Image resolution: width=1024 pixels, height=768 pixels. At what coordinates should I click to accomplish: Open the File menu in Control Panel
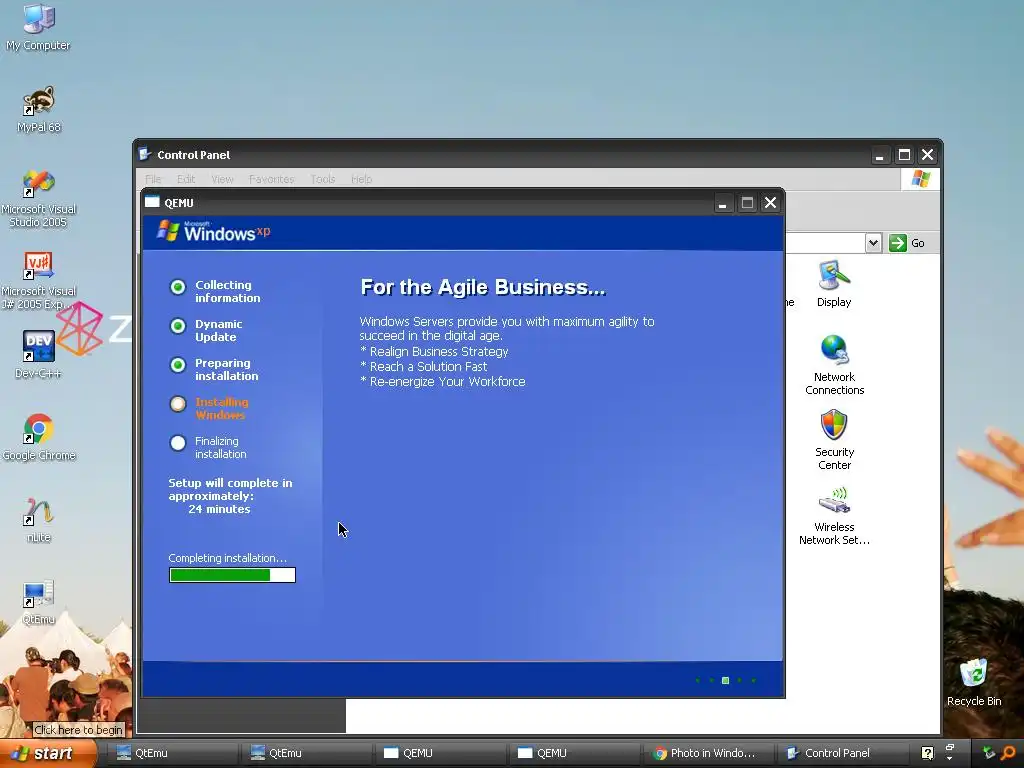coord(153,179)
